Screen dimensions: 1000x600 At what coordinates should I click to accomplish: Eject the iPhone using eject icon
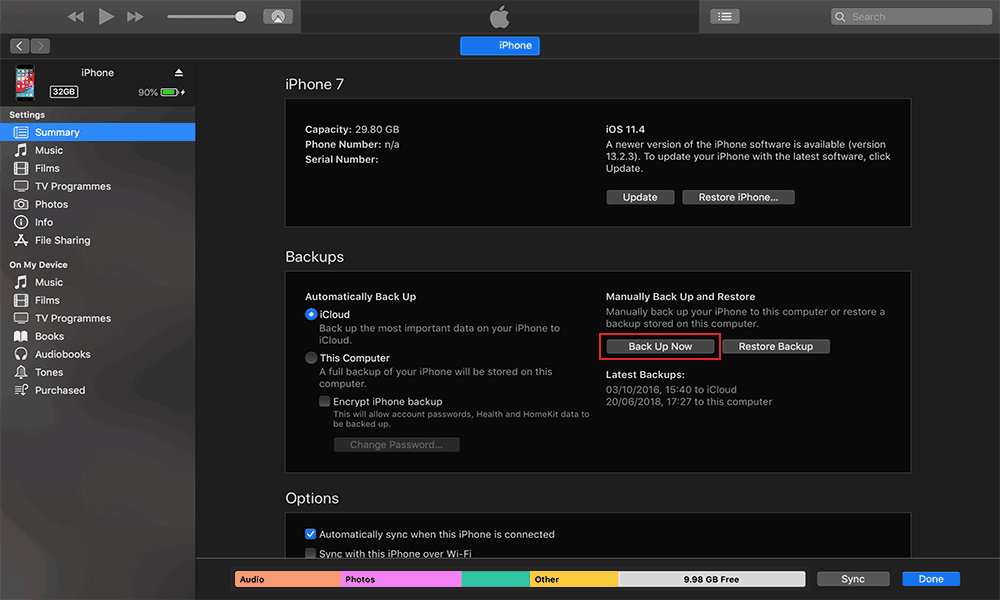coord(179,73)
